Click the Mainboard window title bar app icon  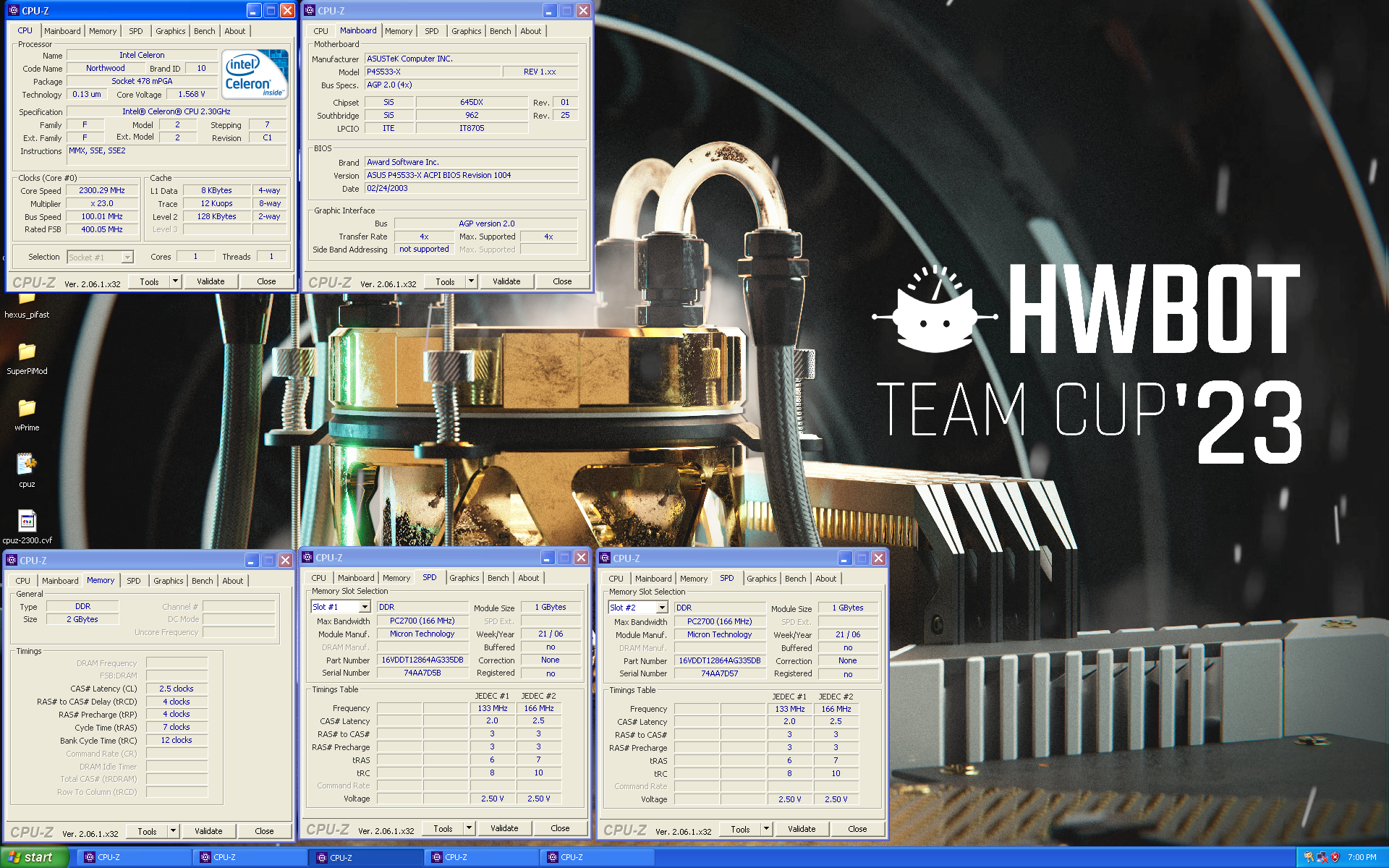[x=310, y=11]
